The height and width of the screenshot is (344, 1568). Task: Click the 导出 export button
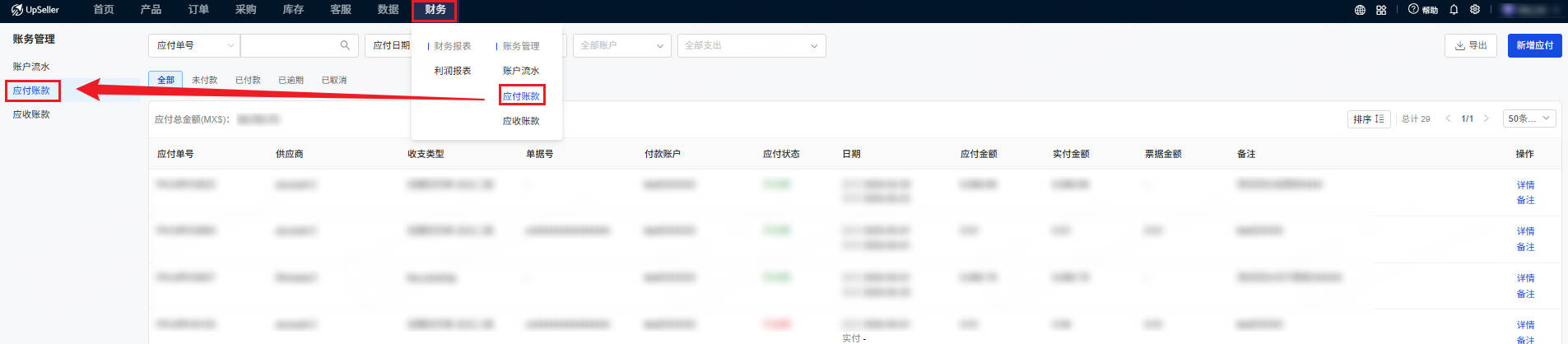(x=1470, y=45)
